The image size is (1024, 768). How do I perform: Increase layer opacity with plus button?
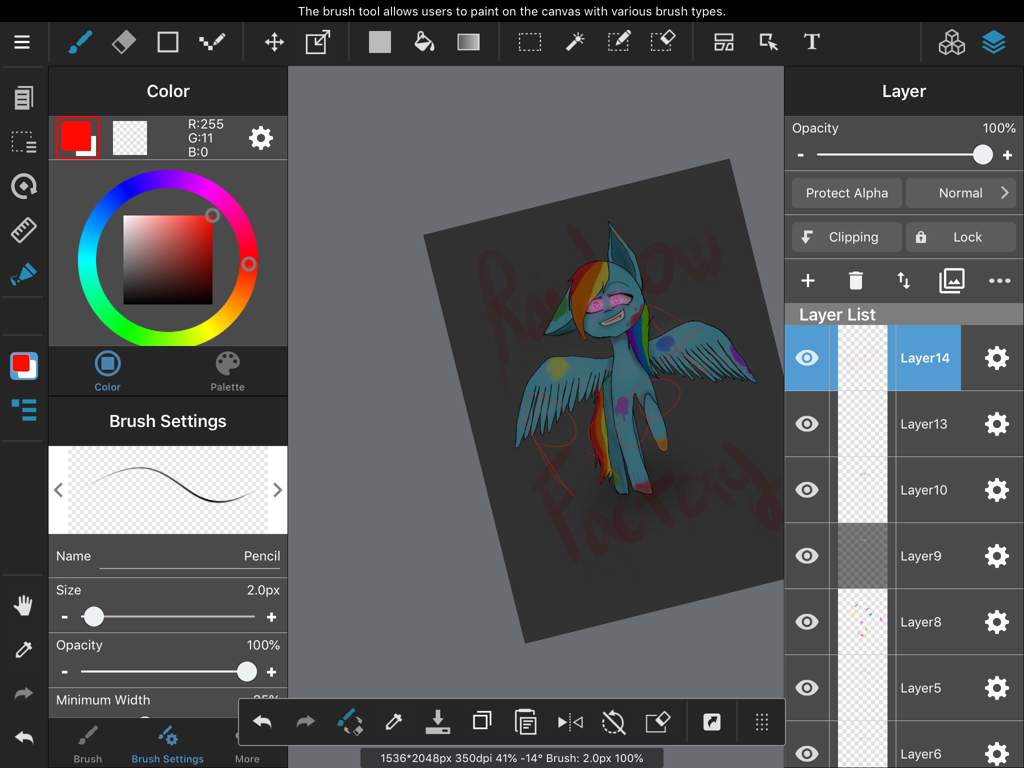1008,155
